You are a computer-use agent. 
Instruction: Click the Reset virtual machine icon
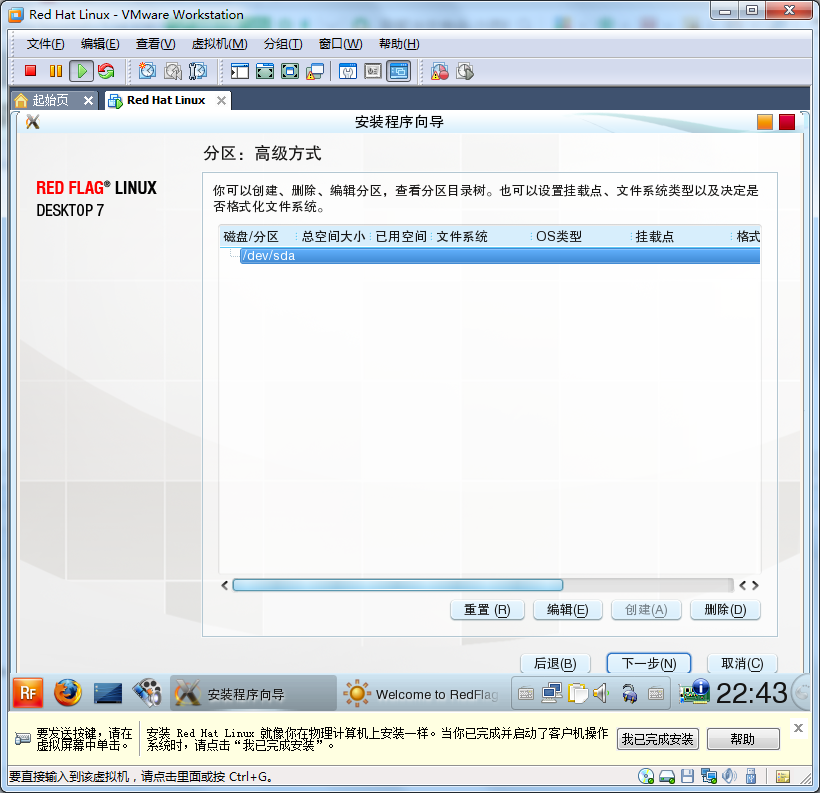coord(106,71)
